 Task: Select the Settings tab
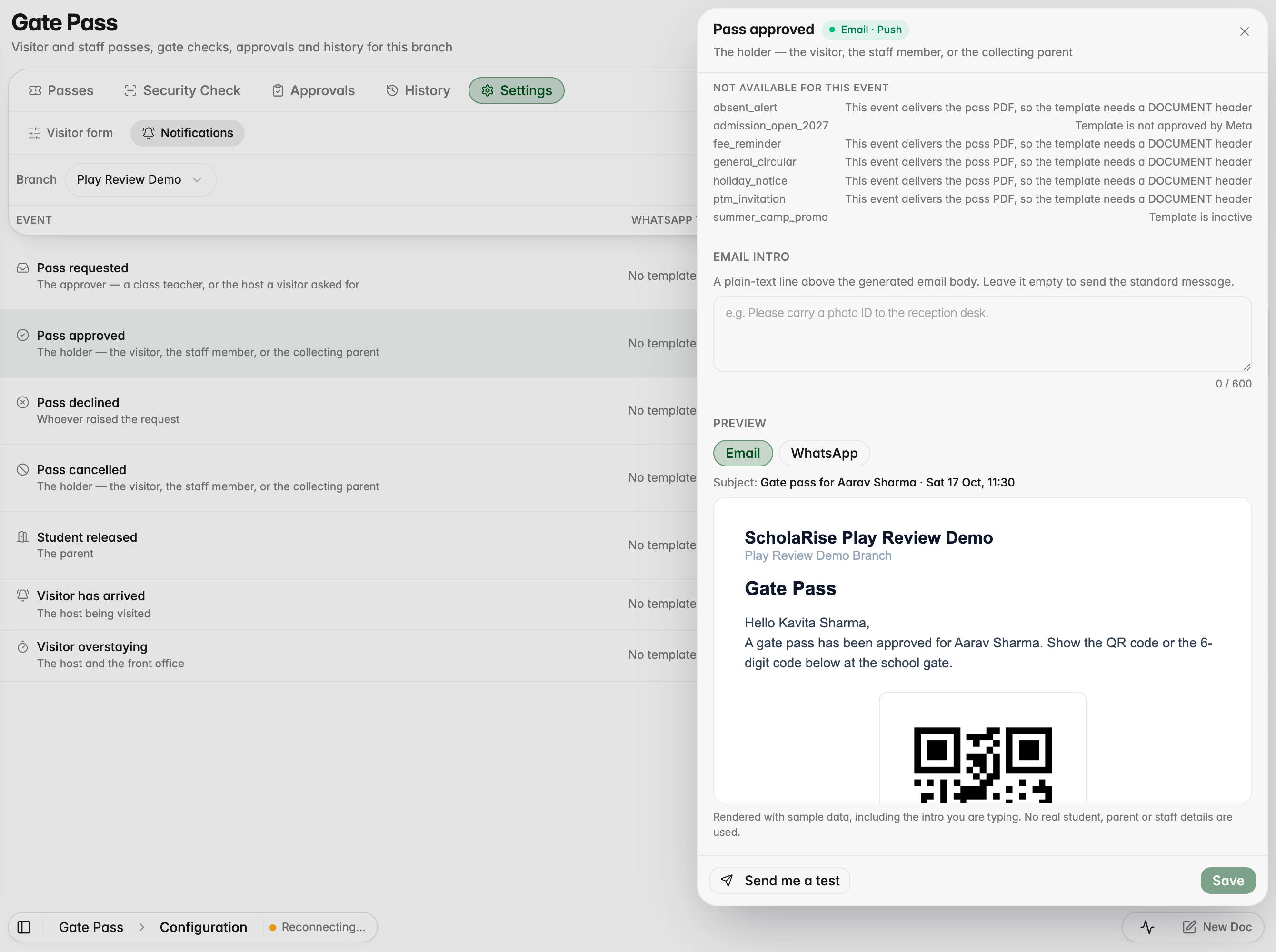517,90
